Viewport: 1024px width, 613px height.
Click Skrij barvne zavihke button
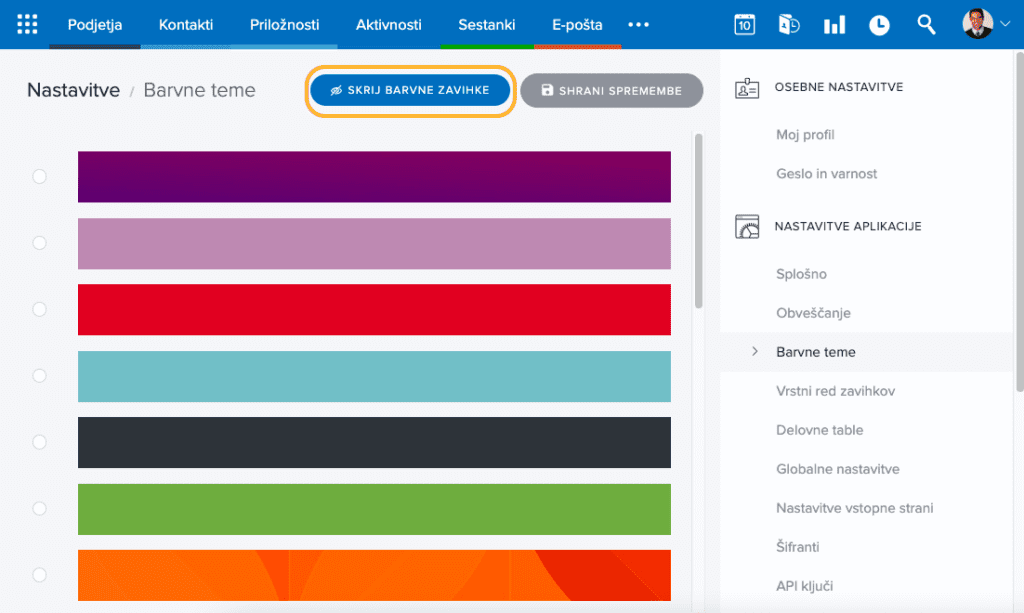410,90
